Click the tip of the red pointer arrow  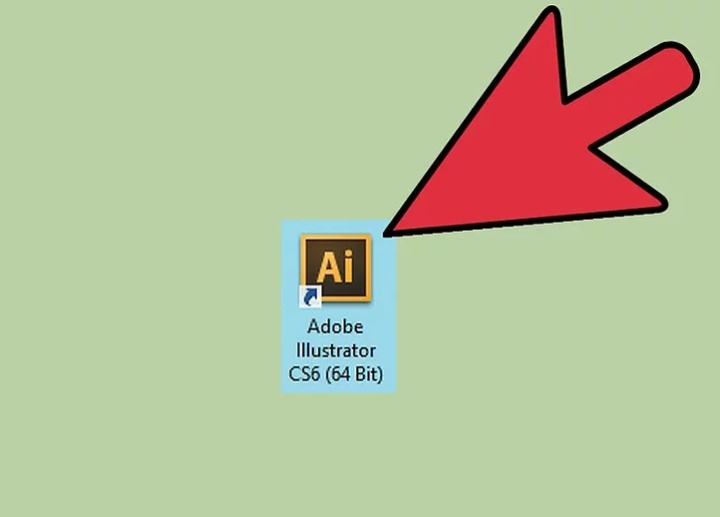[x=387, y=233]
